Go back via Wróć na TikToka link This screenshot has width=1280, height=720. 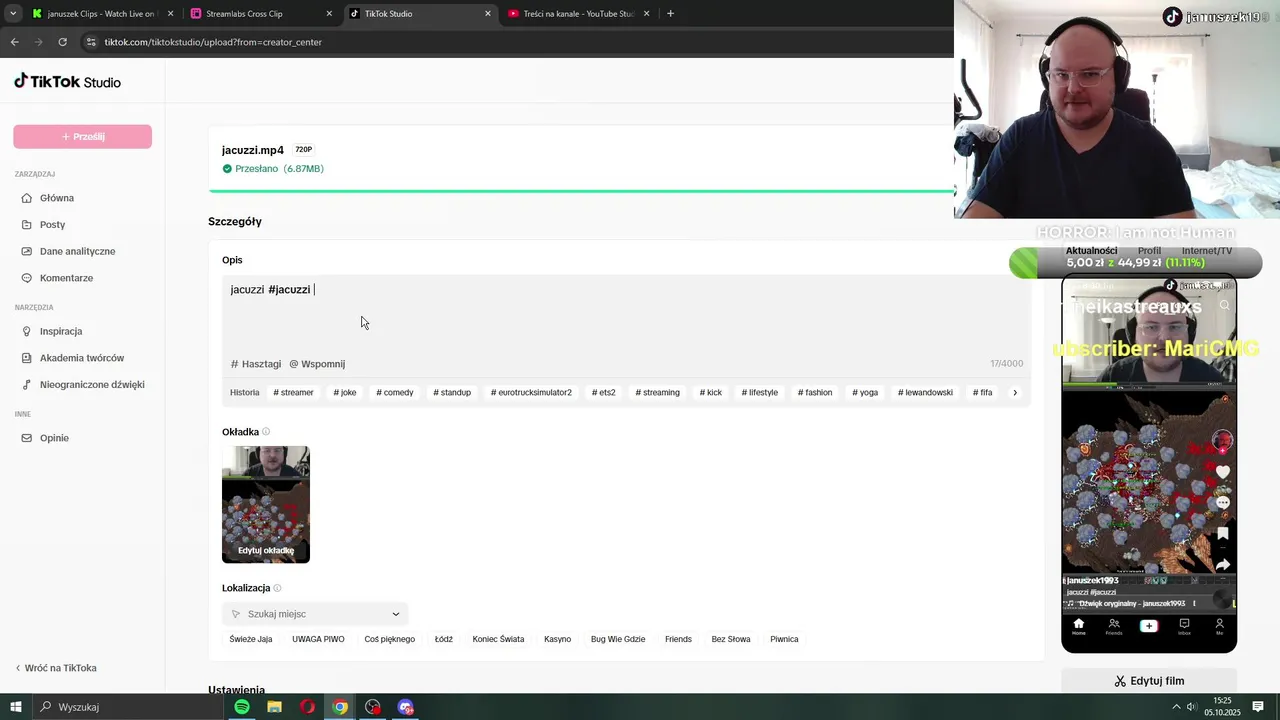(x=56, y=668)
